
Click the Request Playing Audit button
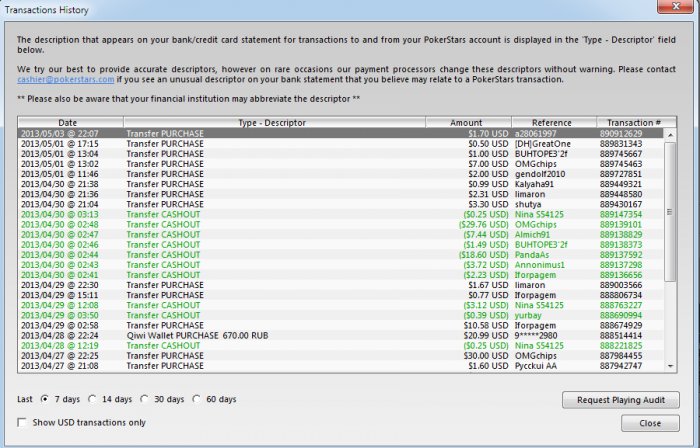(621, 400)
